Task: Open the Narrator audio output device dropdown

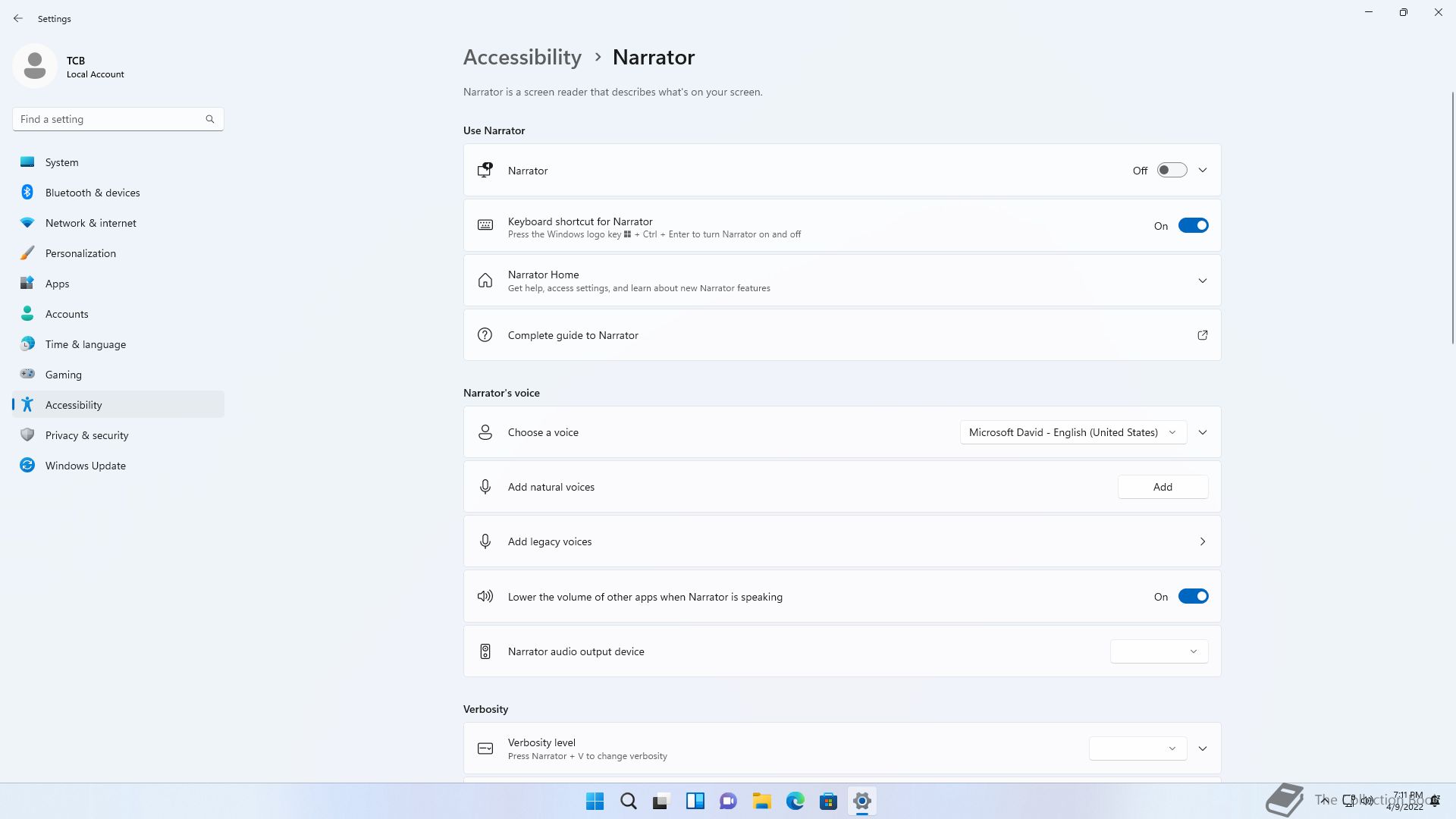Action: tap(1159, 651)
